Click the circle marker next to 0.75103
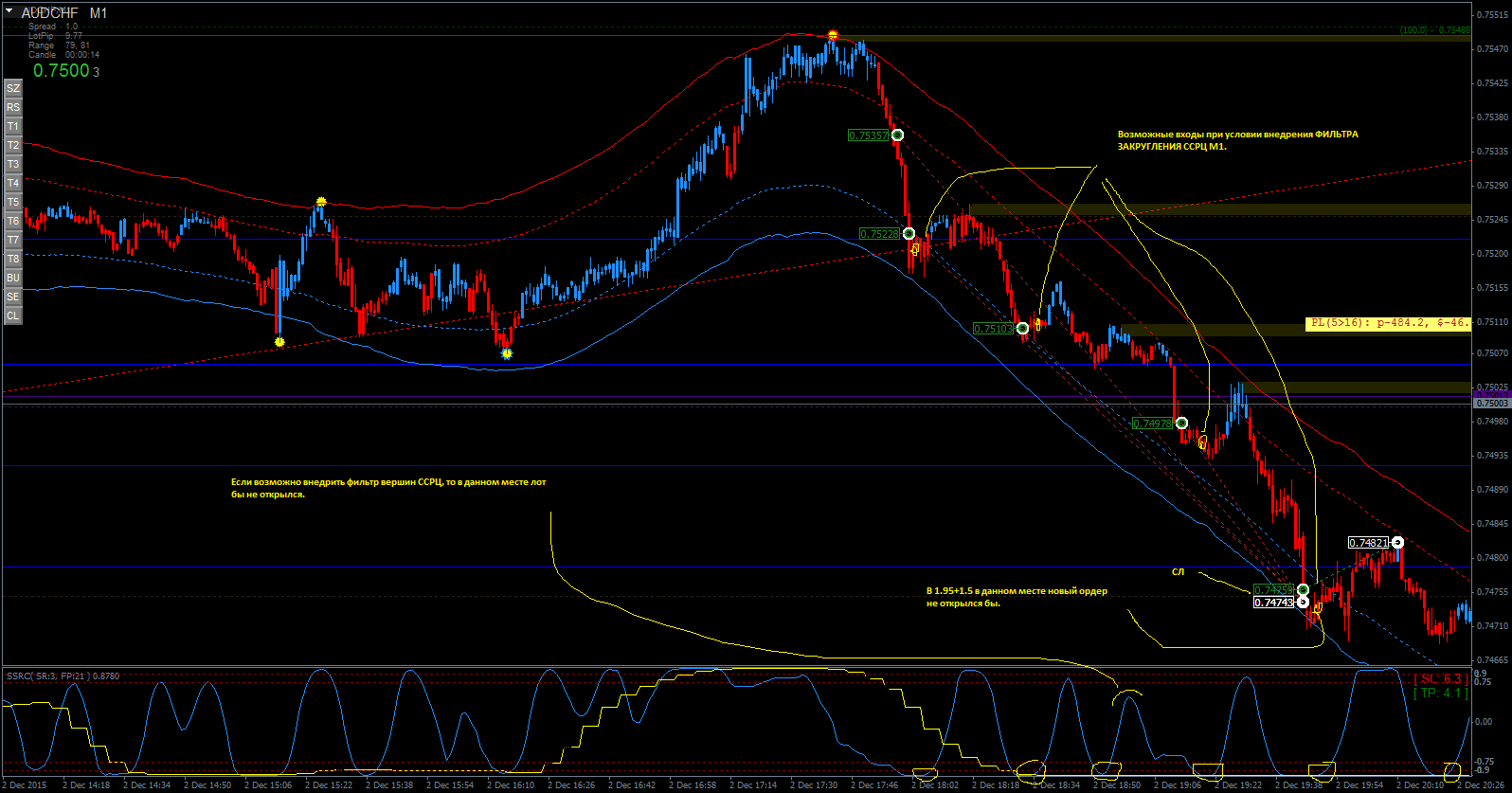This screenshot has height=793, width=1512. 1022,329
